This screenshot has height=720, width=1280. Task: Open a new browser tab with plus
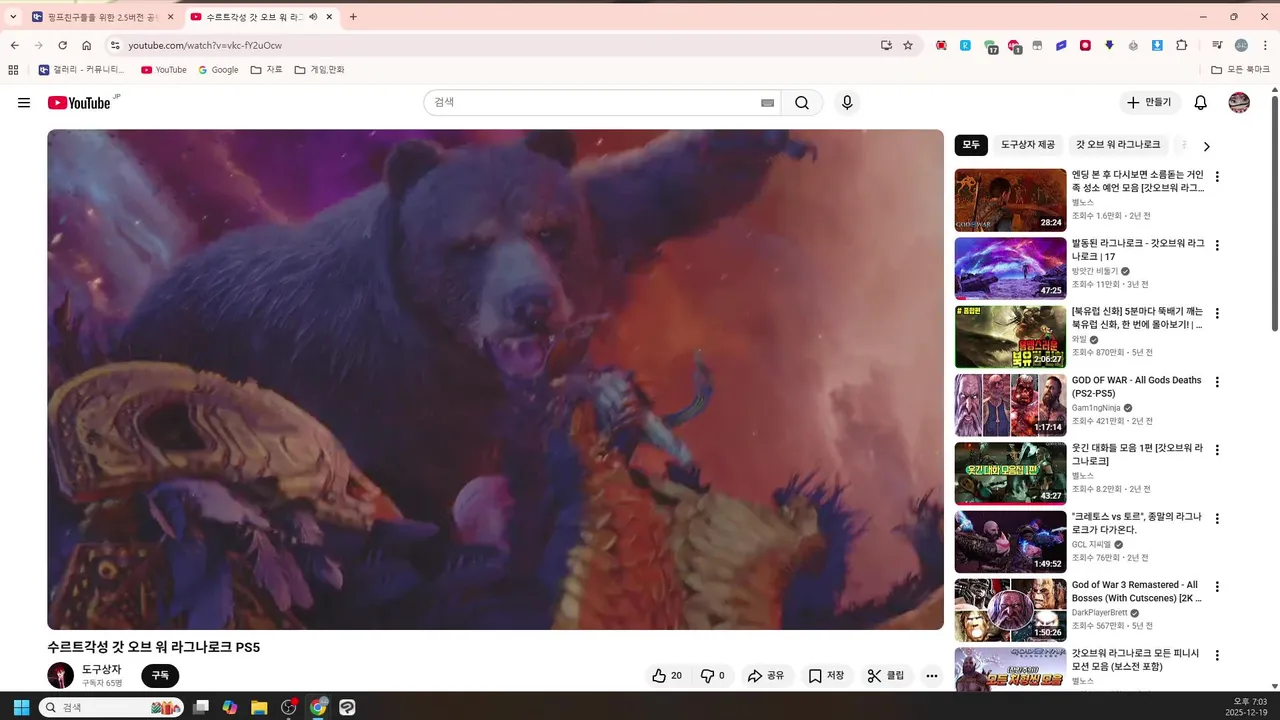coord(353,17)
